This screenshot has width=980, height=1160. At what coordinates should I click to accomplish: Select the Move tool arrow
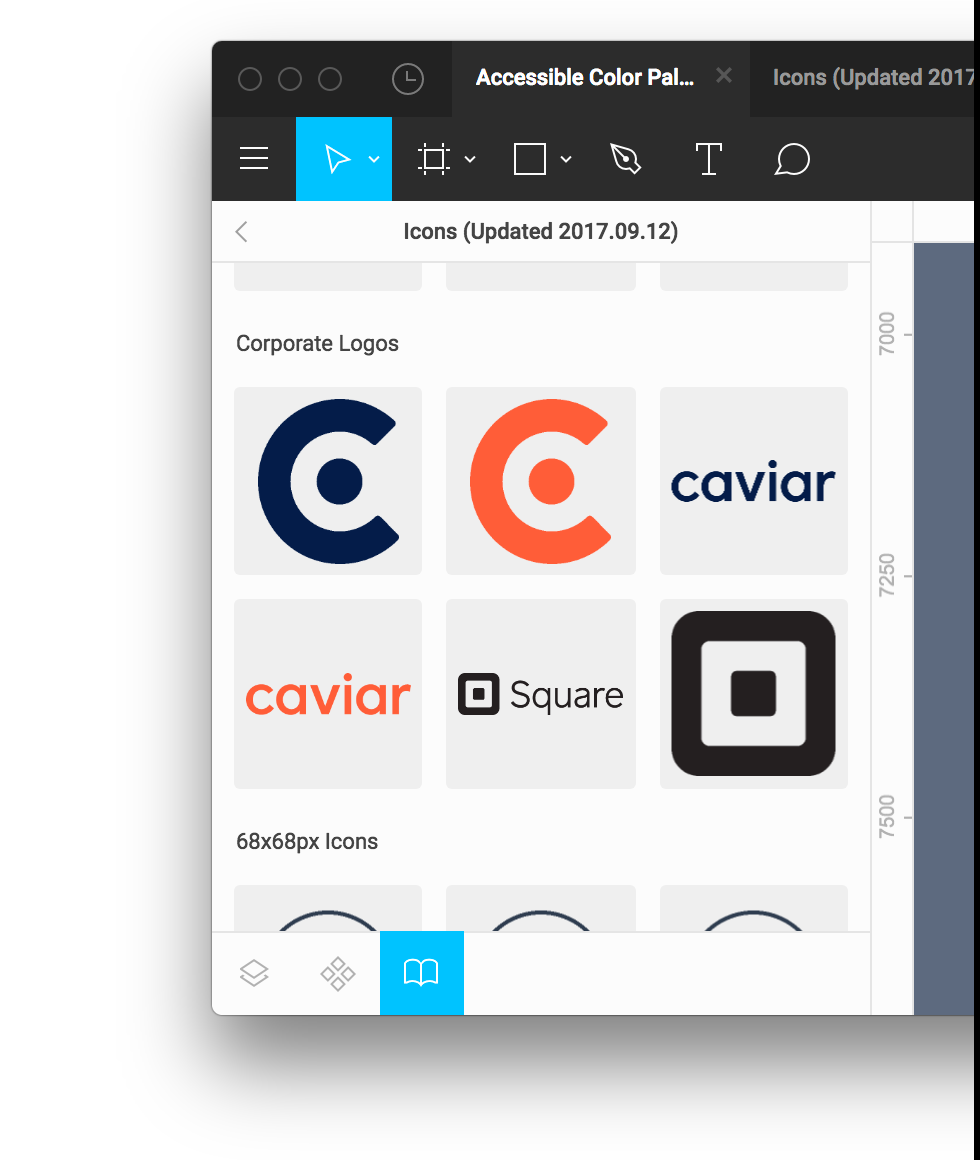(x=337, y=159)
